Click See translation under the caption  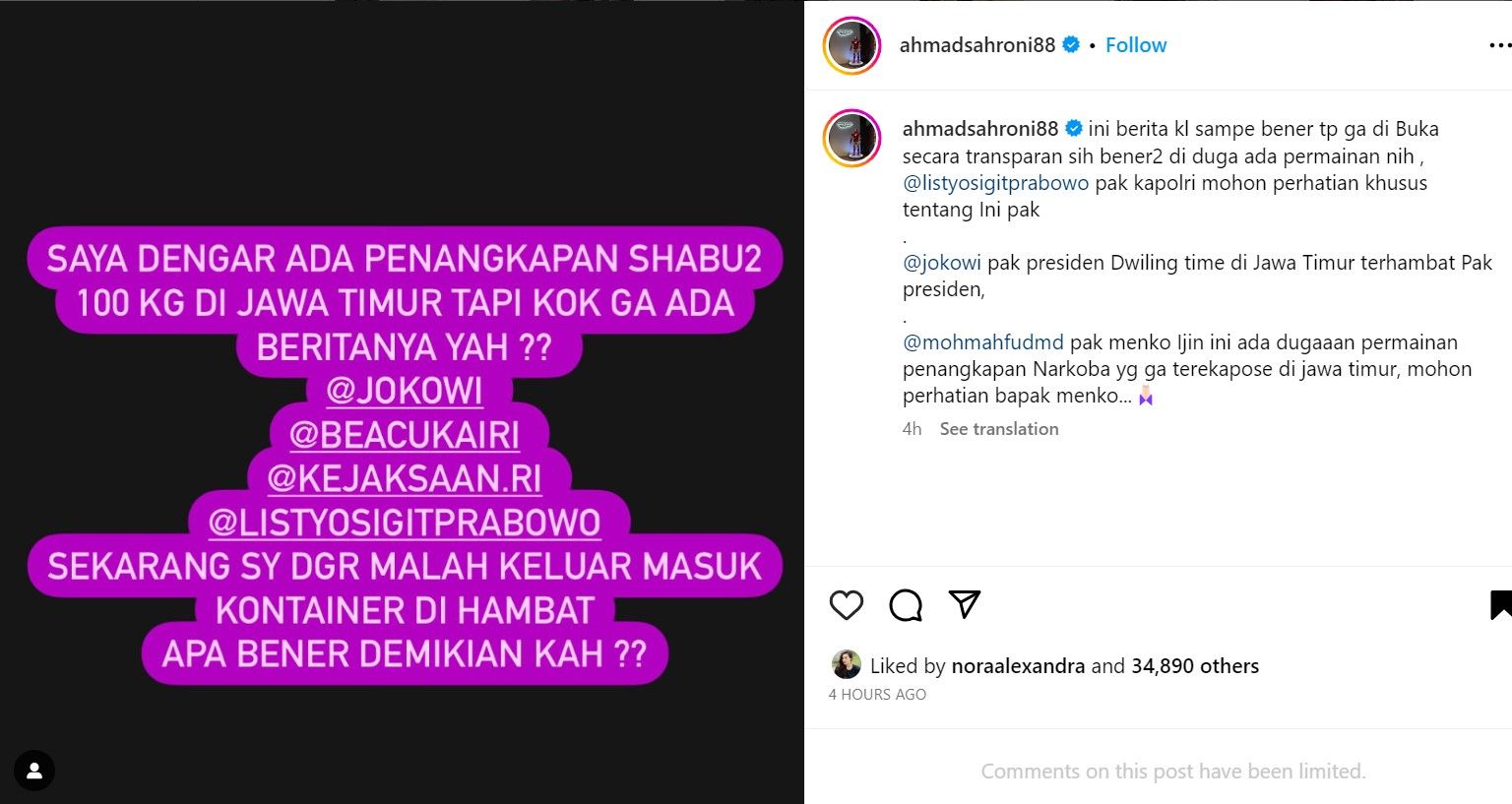pyautogui.click(x=998, y=429)
